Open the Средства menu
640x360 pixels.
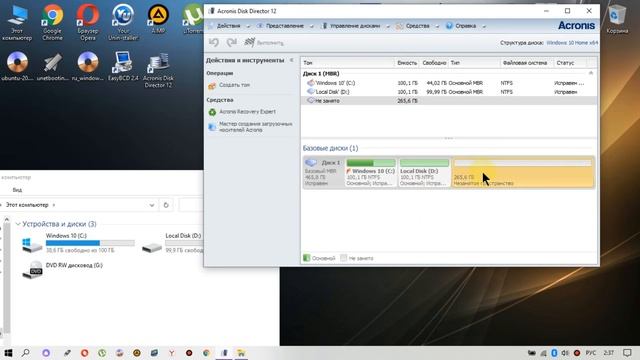click(418, 26)
